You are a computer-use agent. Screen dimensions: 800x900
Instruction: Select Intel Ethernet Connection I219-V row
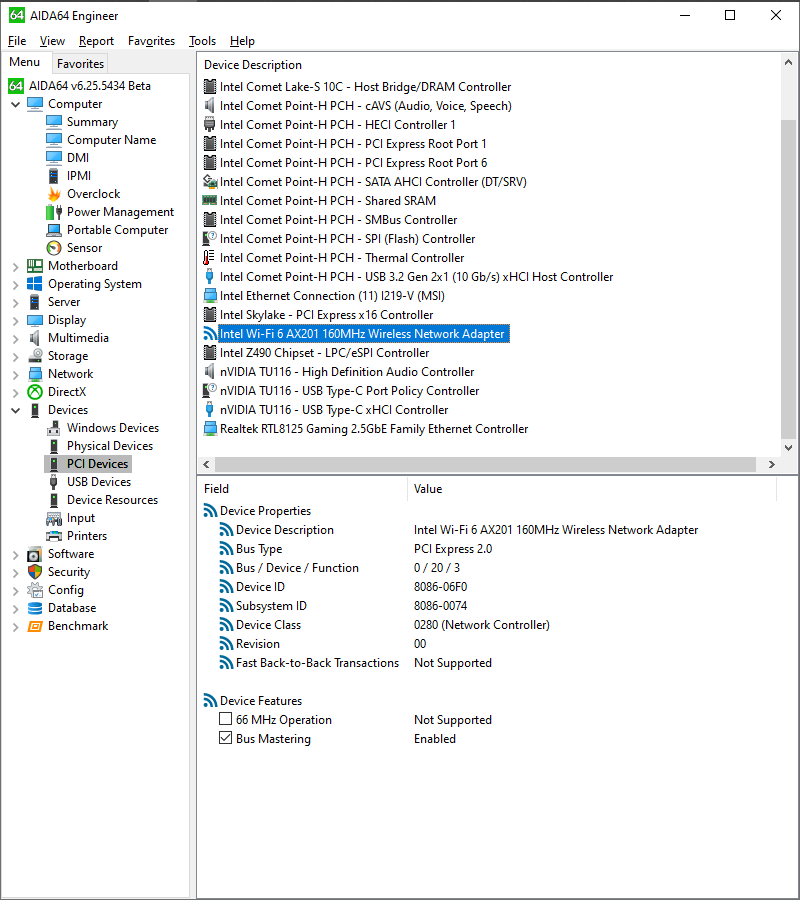pyautogui.click(x=332, y=296)
